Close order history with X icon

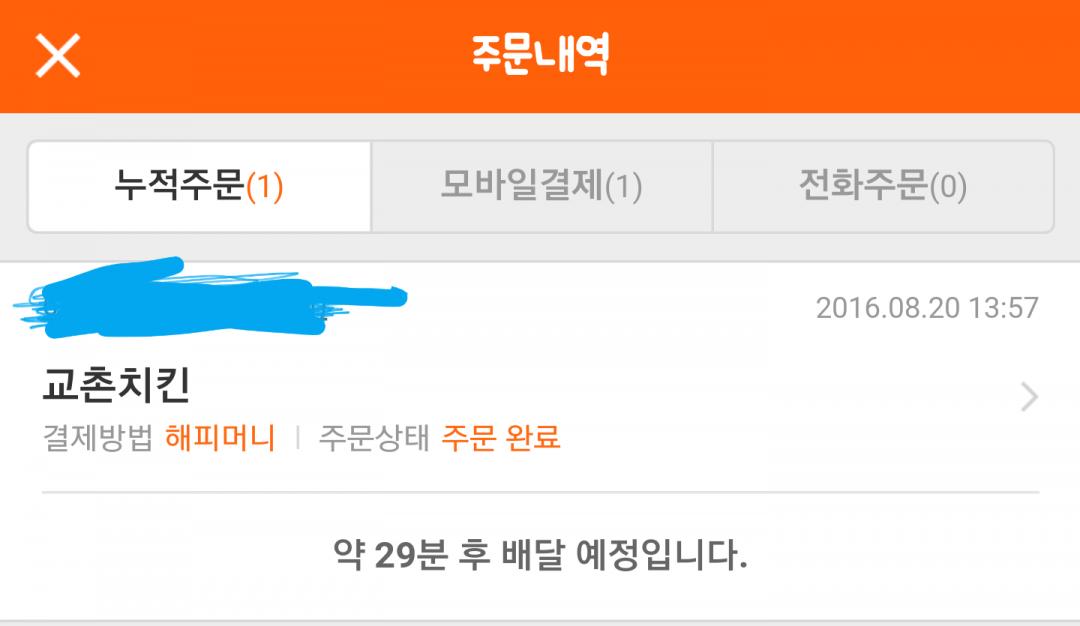pyautogui.click(x=58, y=55)
